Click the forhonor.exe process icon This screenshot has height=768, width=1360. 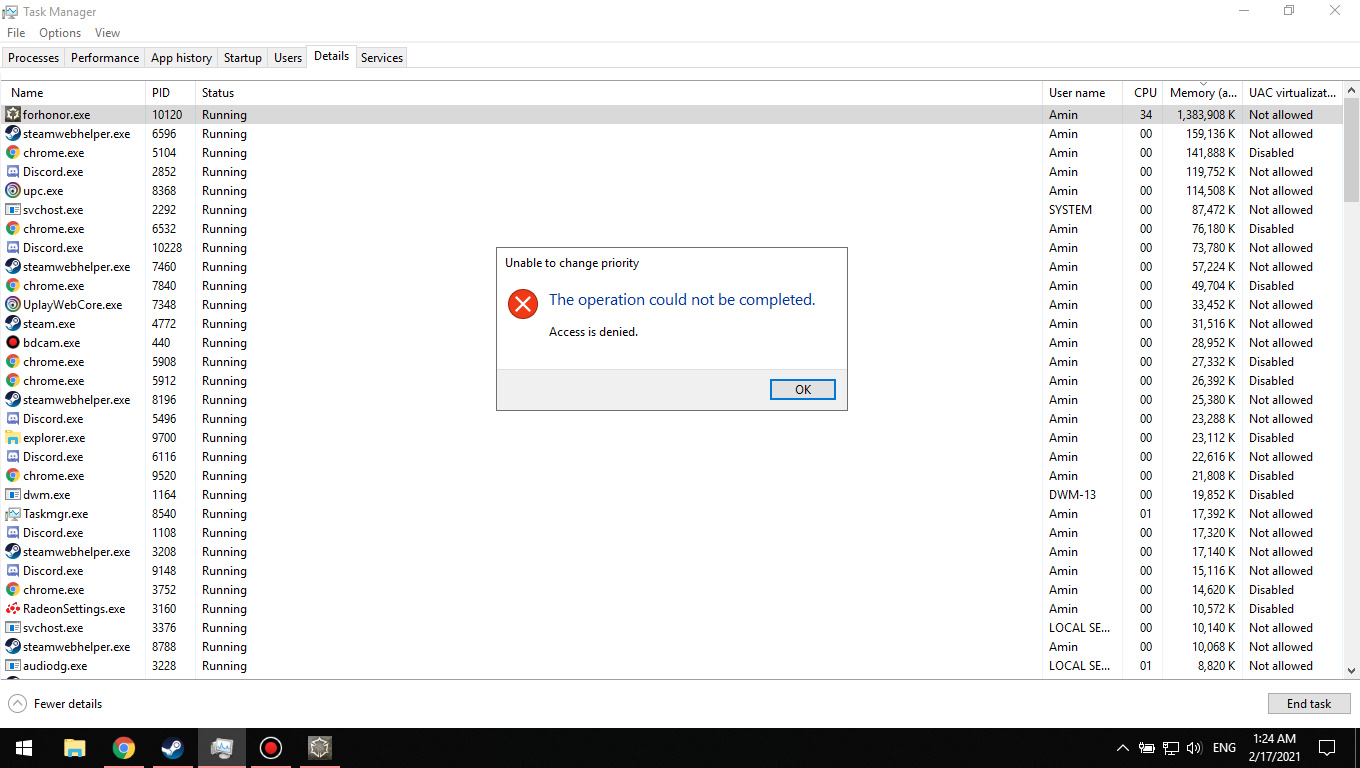pos(13,115)
